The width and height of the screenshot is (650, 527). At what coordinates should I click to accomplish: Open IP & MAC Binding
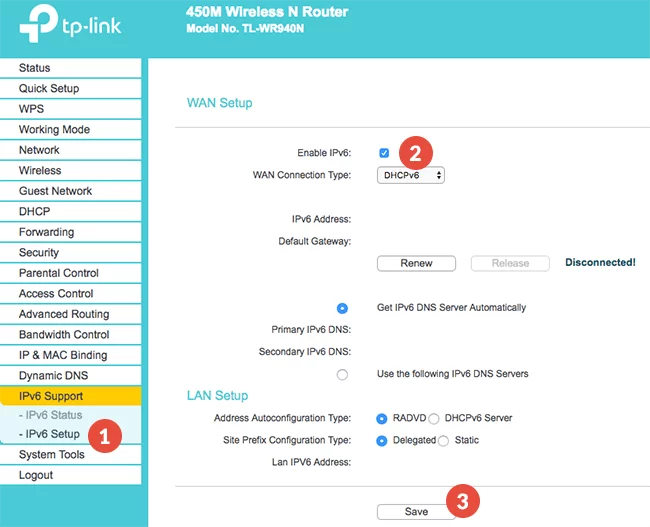(x=70, y=355)
